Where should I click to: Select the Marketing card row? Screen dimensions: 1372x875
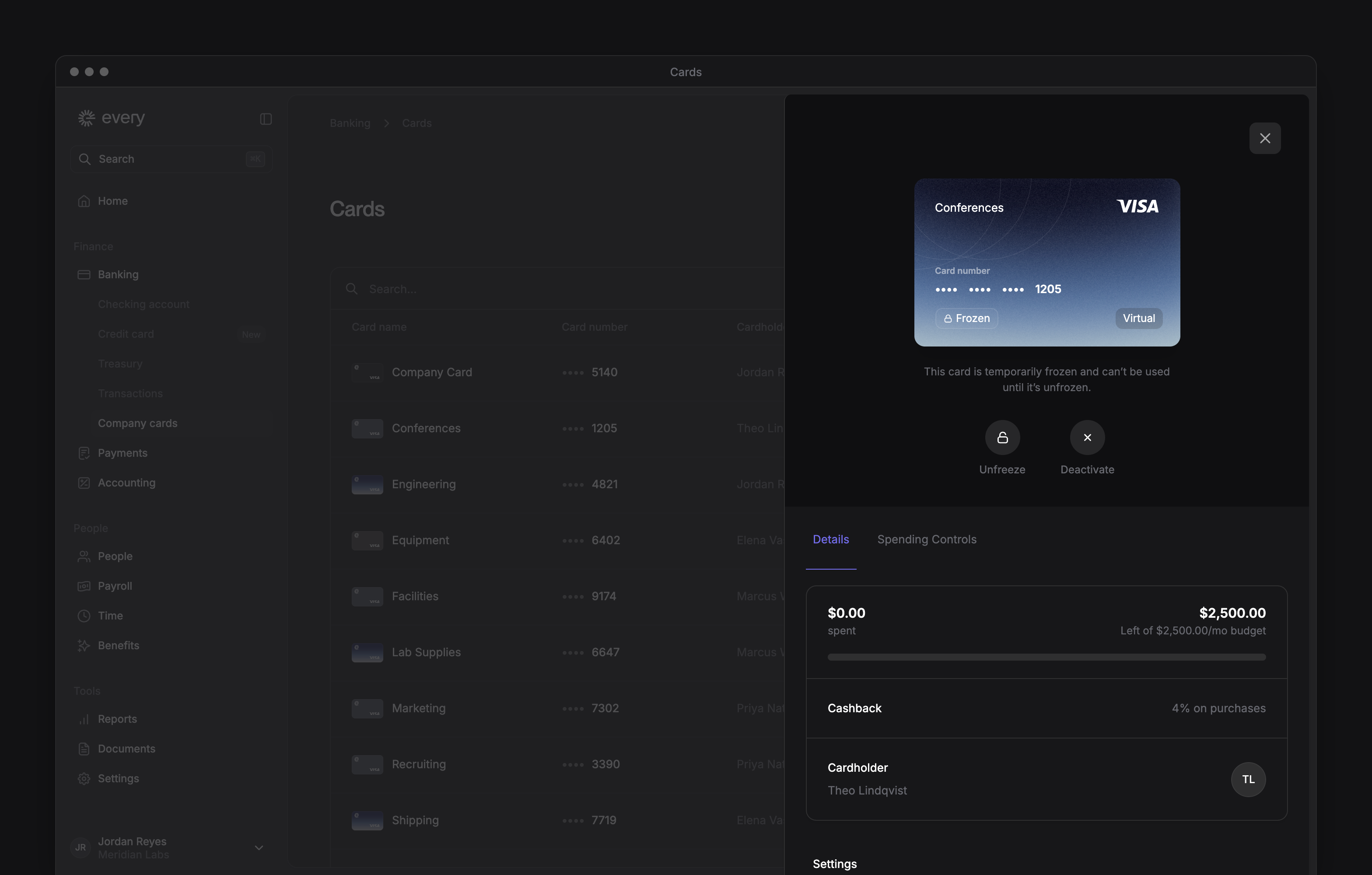[558, 708]
